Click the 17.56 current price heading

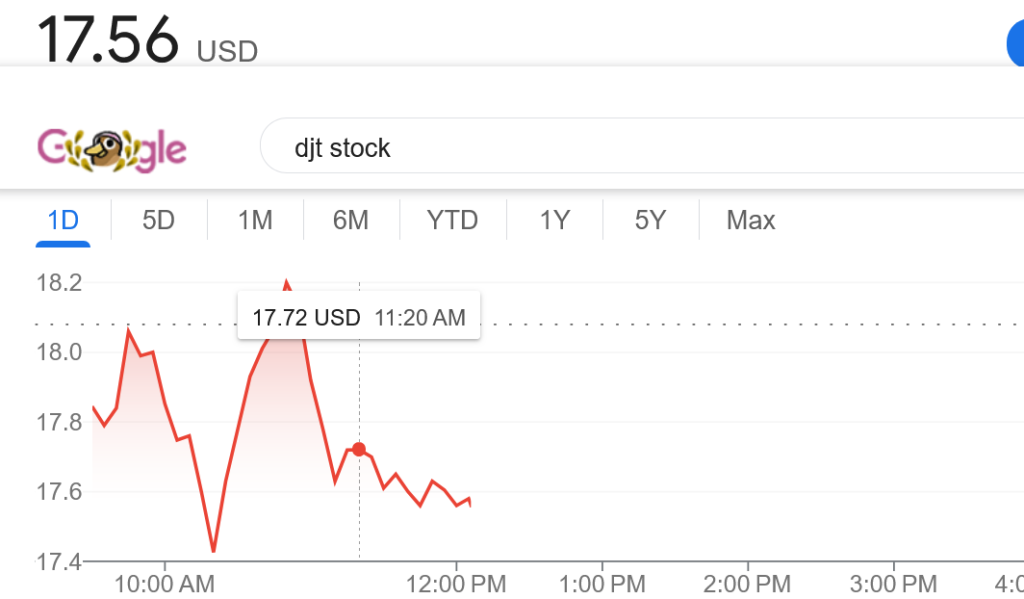[108, 38]
